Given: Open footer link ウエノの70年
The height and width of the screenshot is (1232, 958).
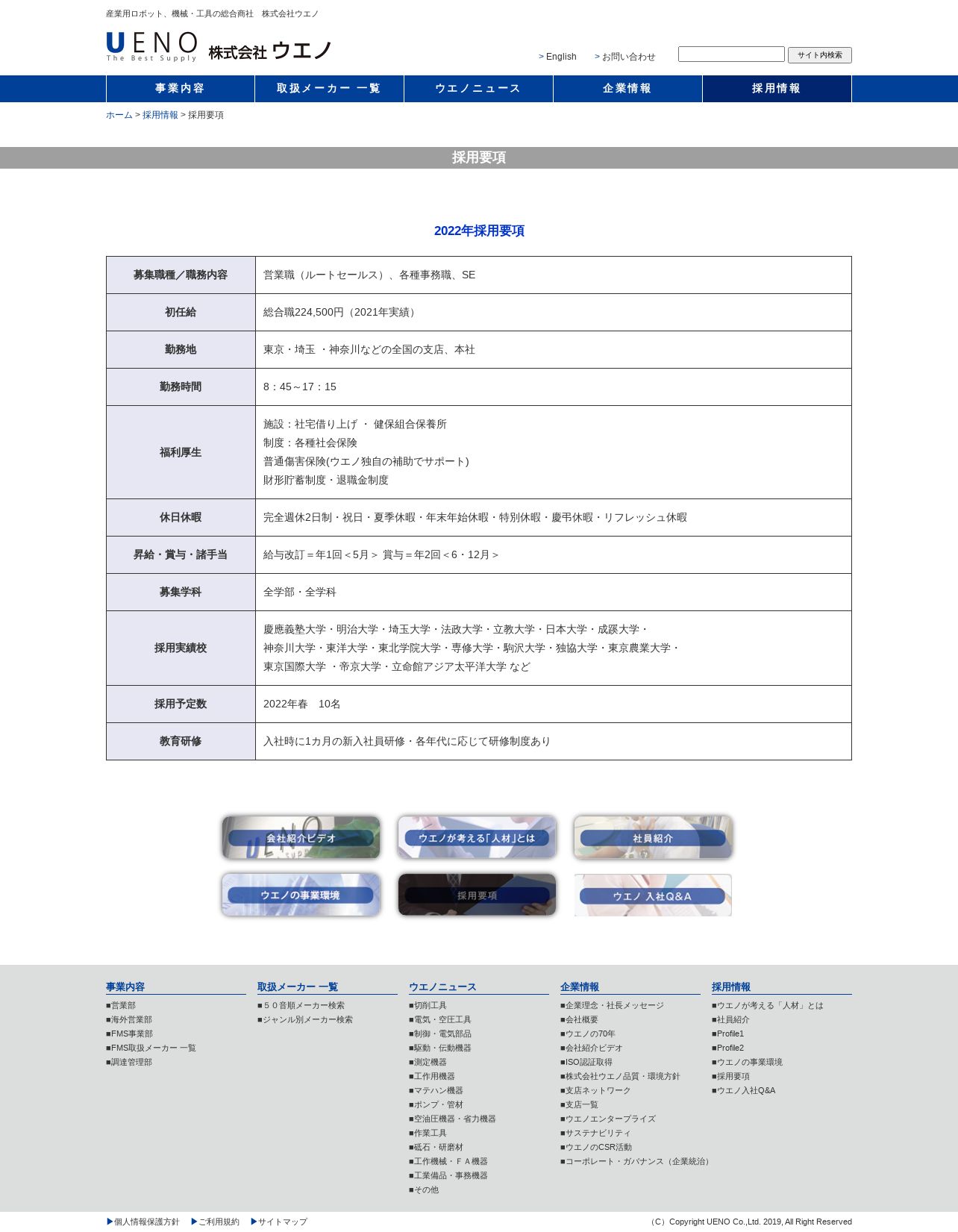Looking at the screenshot, I should [588, 1034].
